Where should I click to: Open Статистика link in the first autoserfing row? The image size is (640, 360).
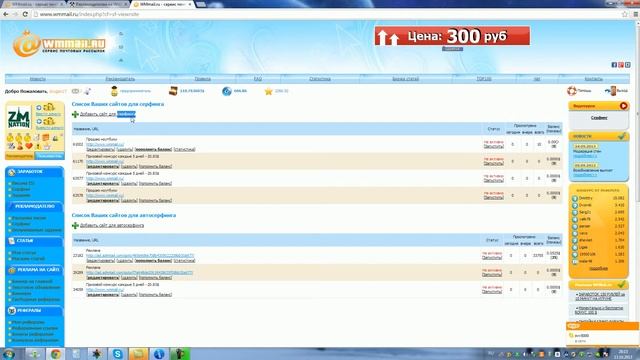[184, 260]
